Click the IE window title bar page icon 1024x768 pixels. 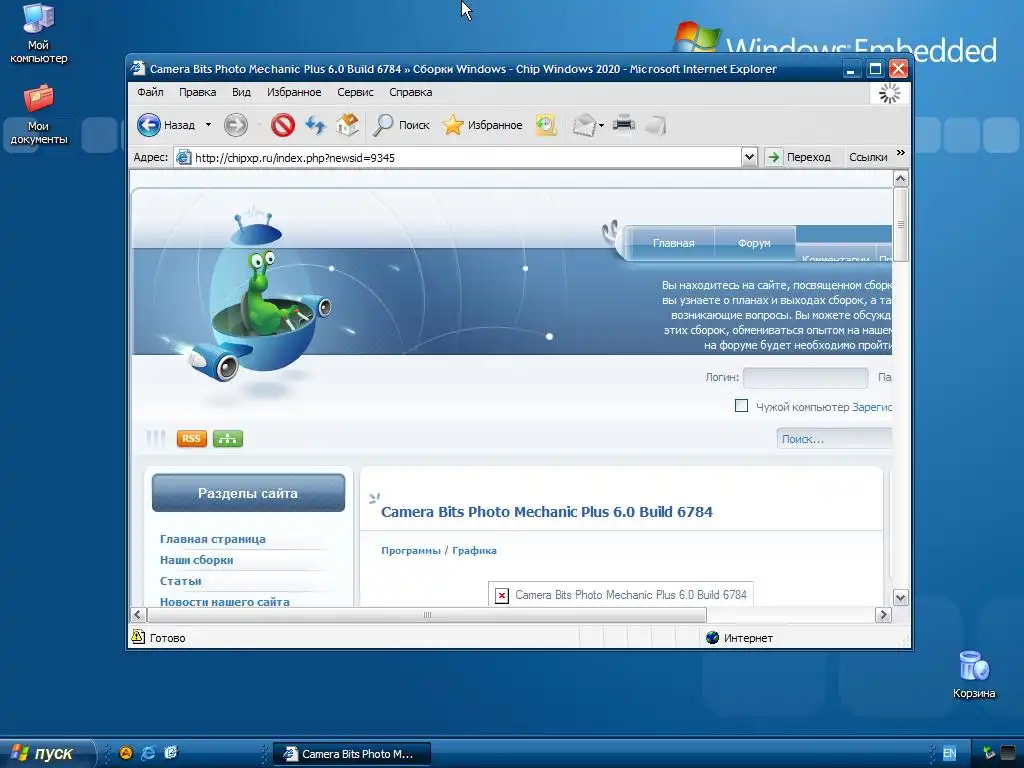click(x=138, y=68)
